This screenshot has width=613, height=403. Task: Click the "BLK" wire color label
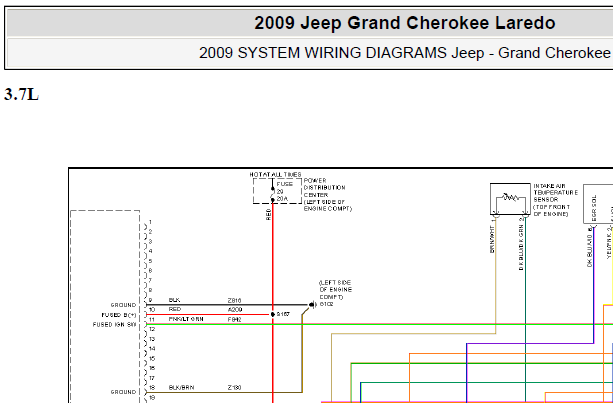174,300
